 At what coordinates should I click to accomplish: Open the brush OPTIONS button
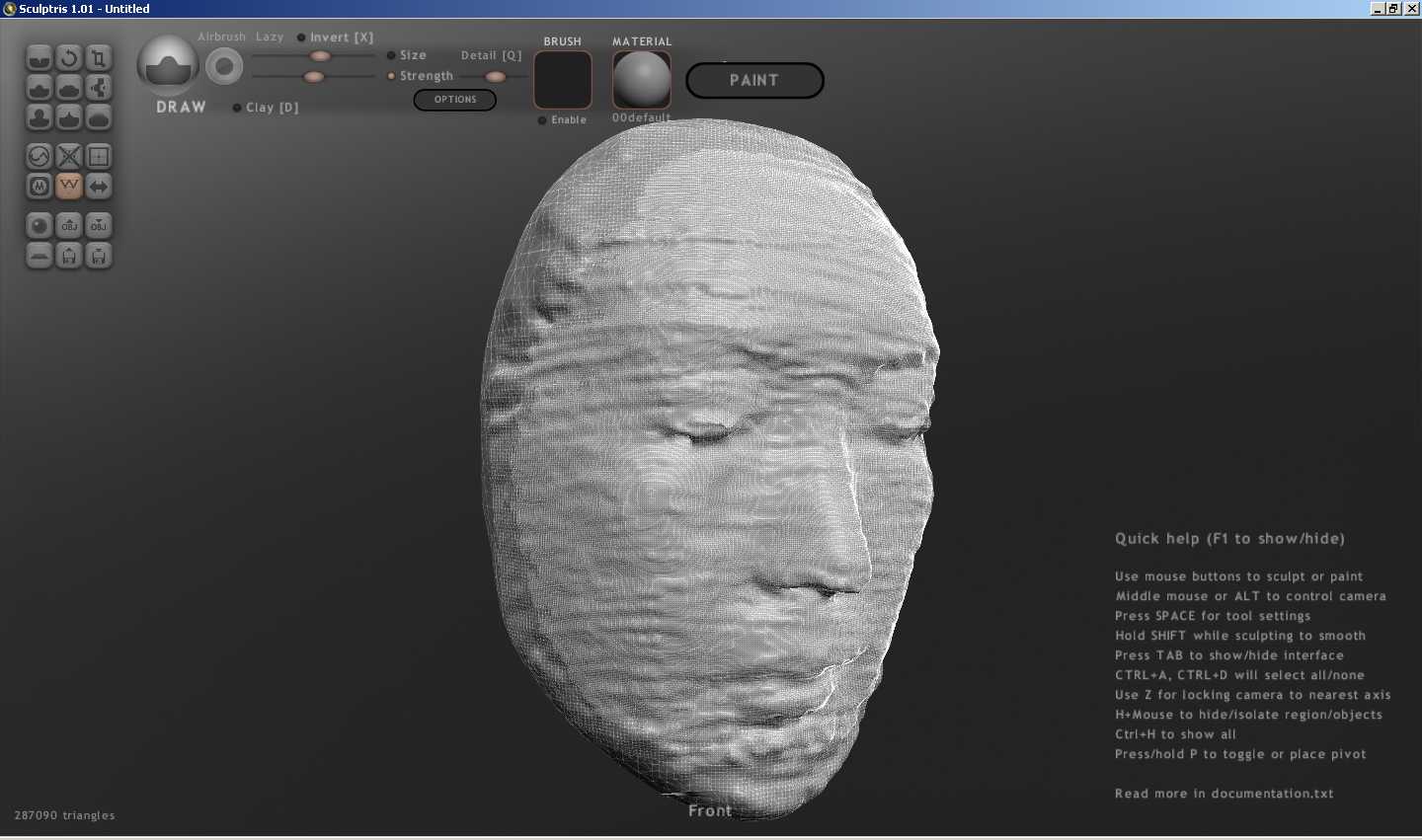coord(454,100)
